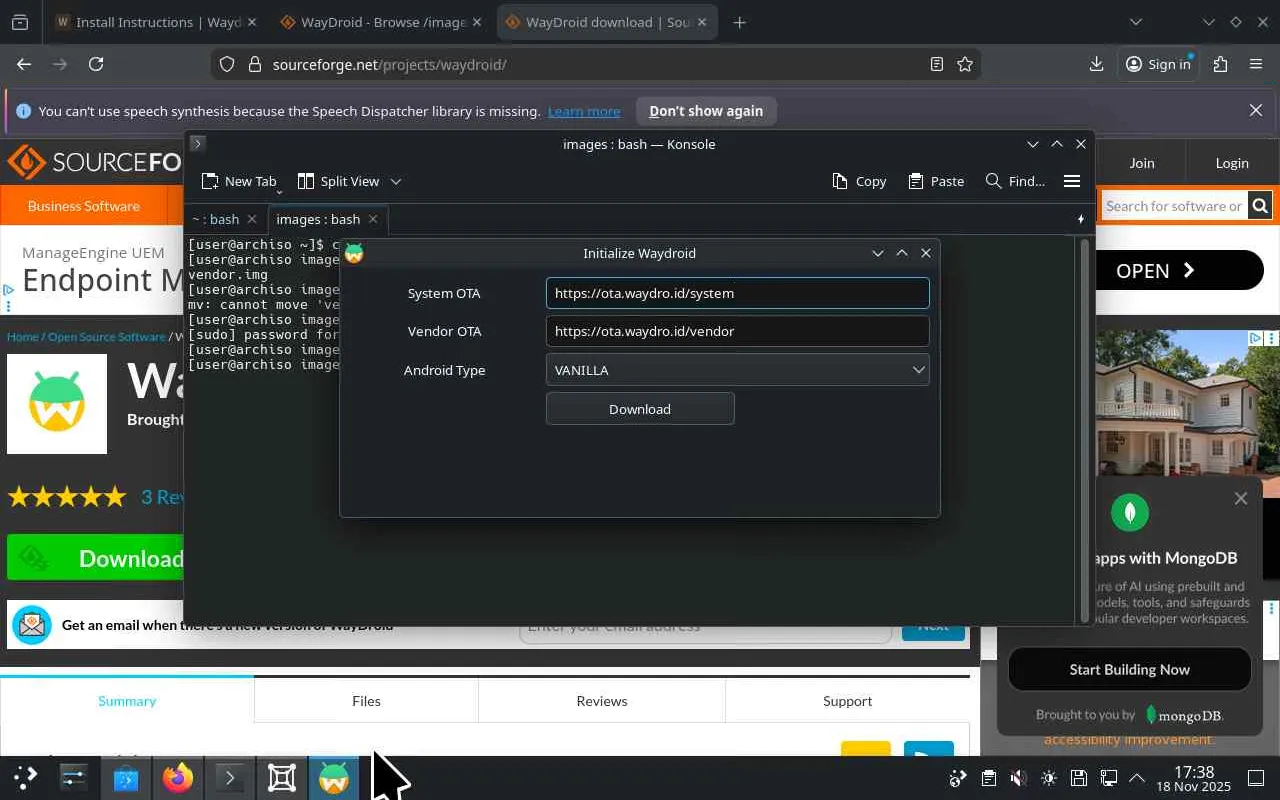Screen dimensions: 1280x800
Task: Click the Peek at Desktop button
Action: [1256, 778]
